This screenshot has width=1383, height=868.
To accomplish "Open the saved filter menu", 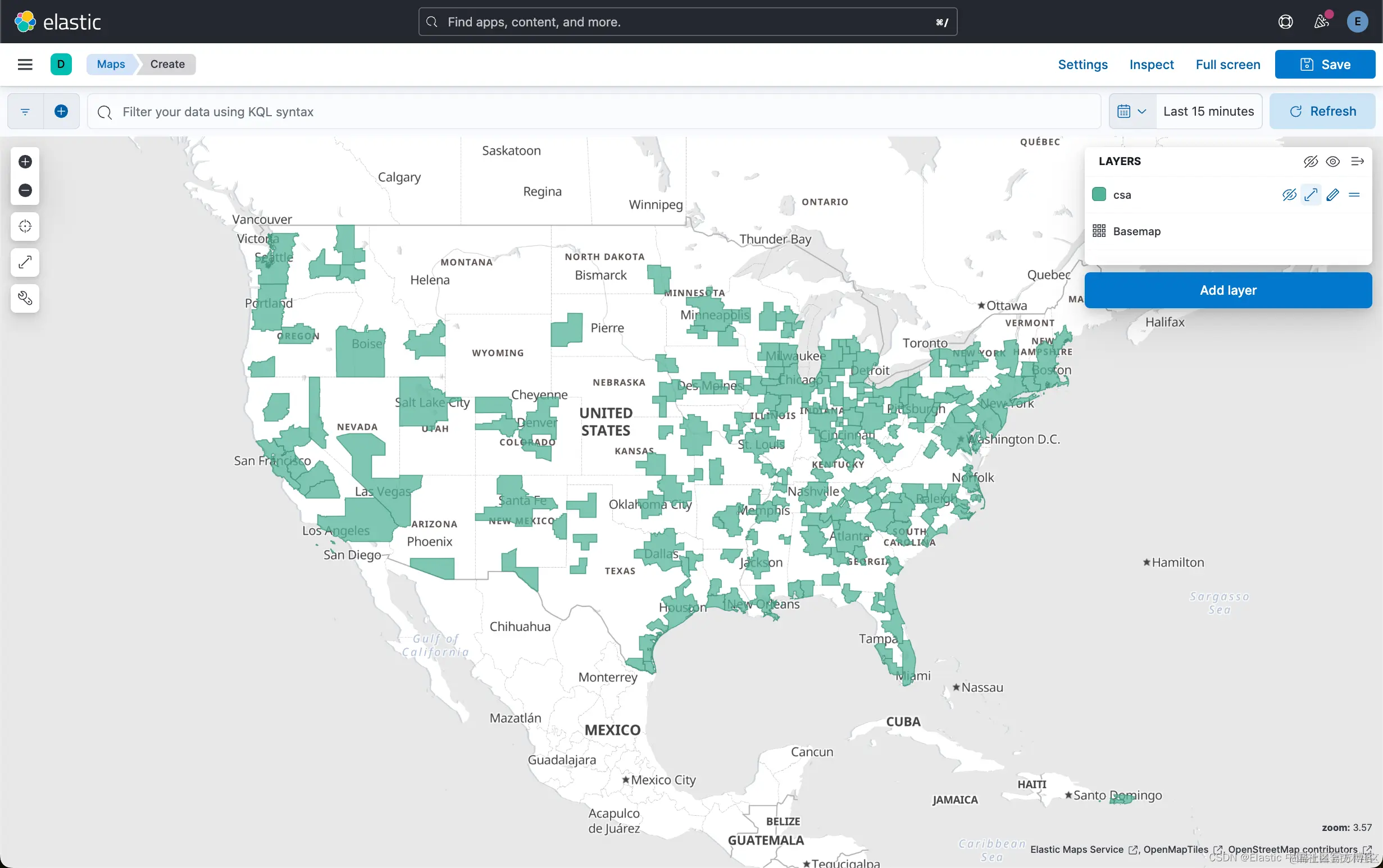I will [x=25, y=111].
